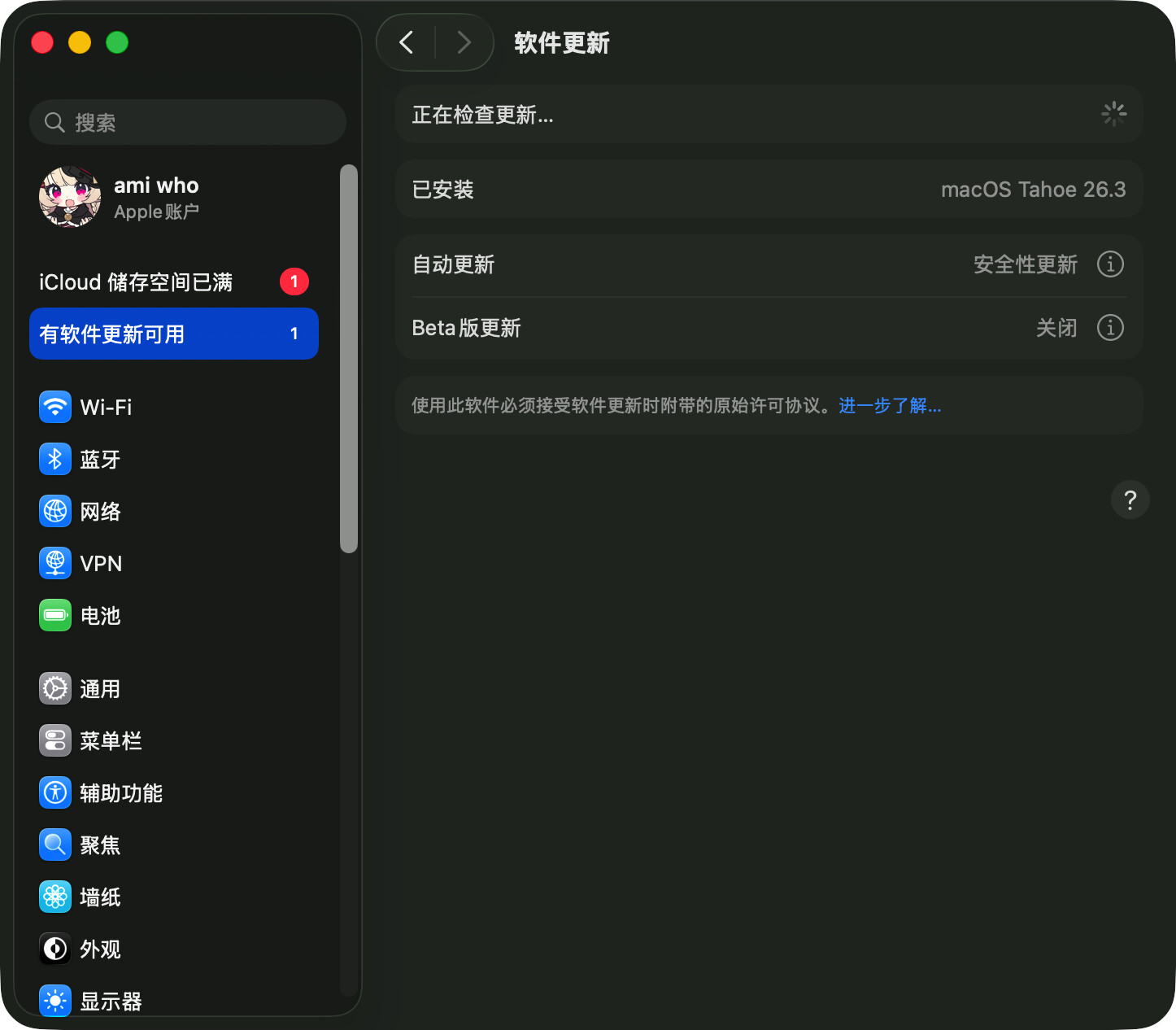Click the 已安装 label
Screen dimensions: 1176x1030
pyautogui.click(x=442, y=190)
